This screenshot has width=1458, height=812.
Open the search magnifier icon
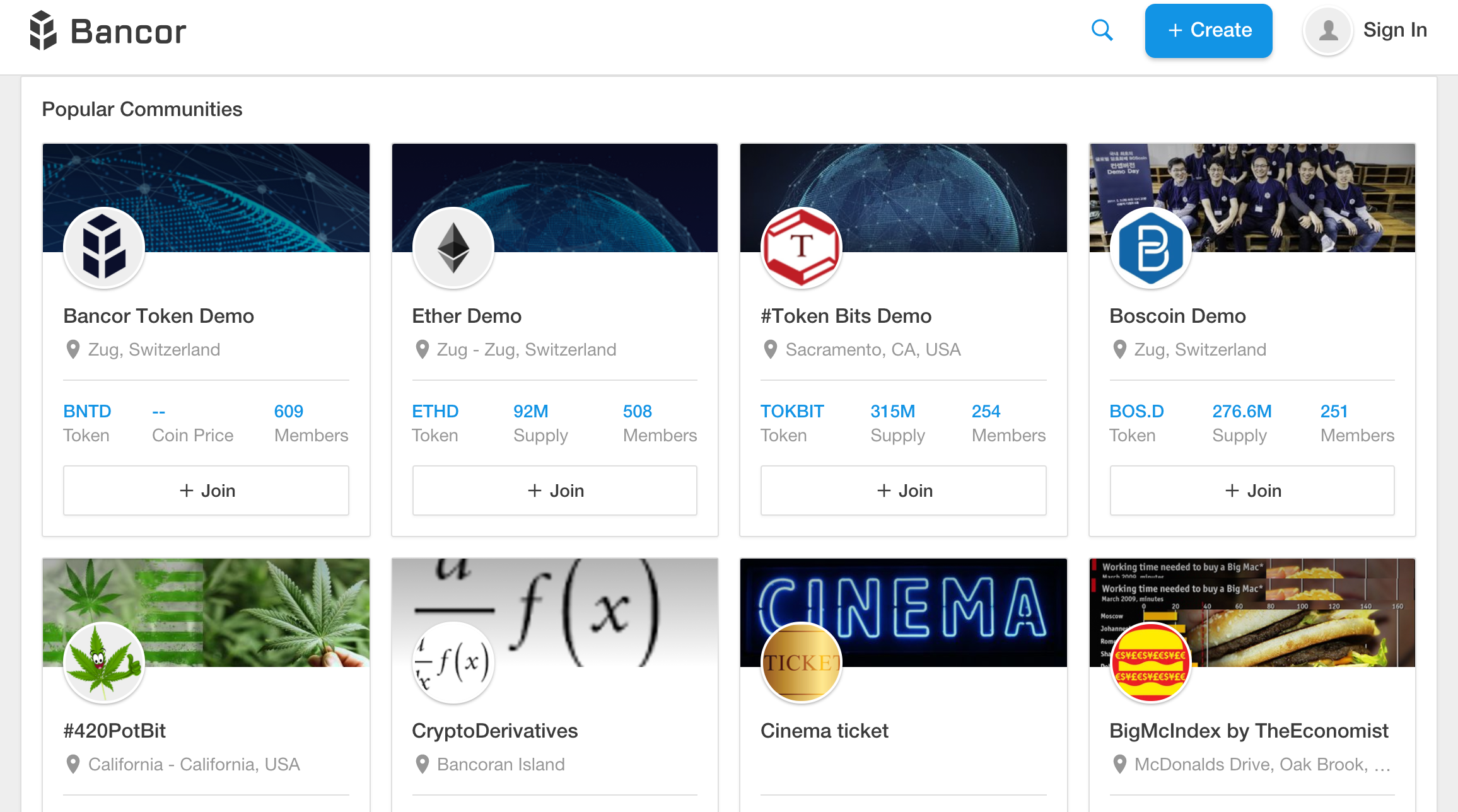coord(1102,30)
